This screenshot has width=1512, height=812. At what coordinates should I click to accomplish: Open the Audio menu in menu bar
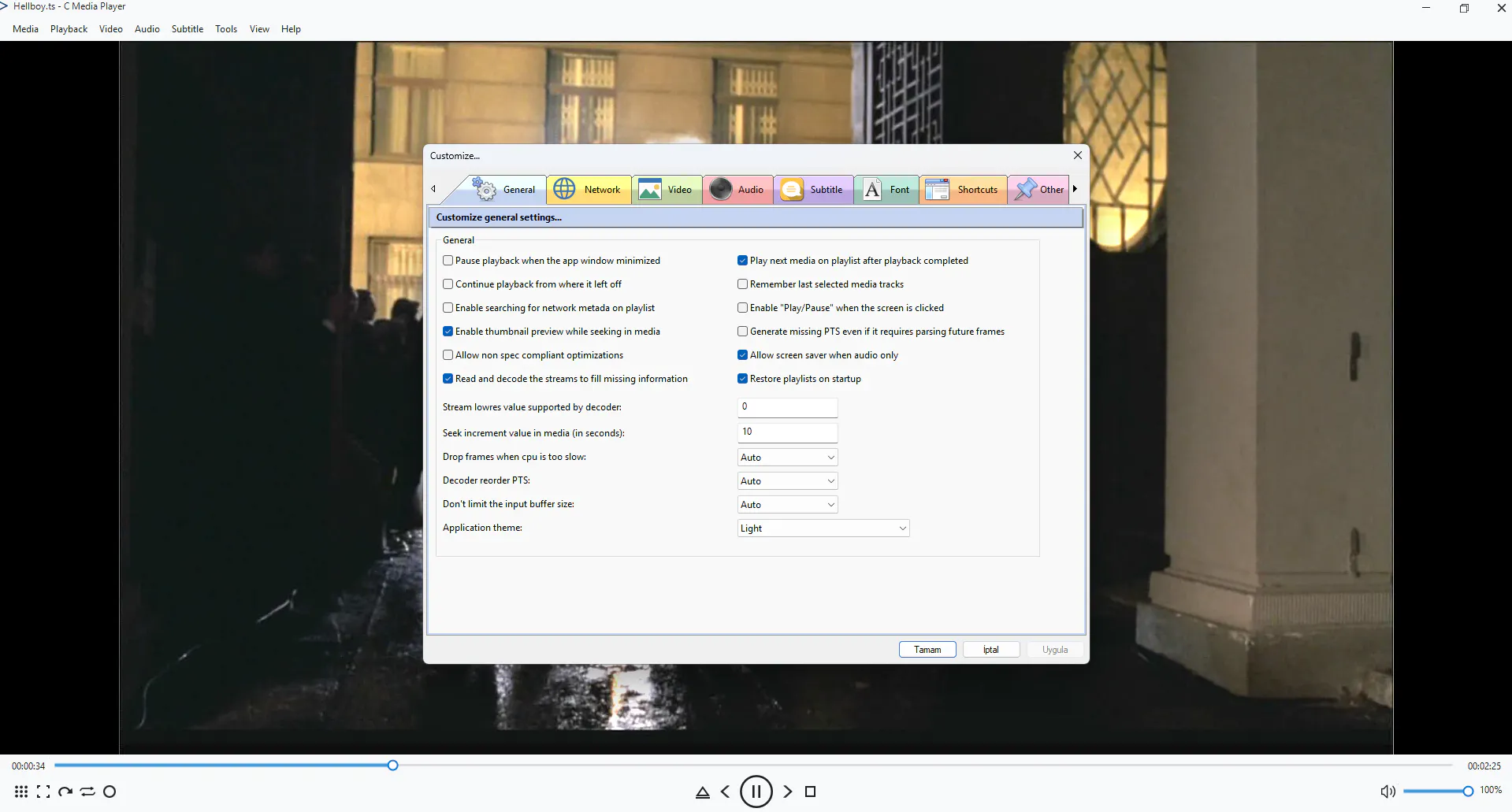pyautogui.click(x=147, y=29)
